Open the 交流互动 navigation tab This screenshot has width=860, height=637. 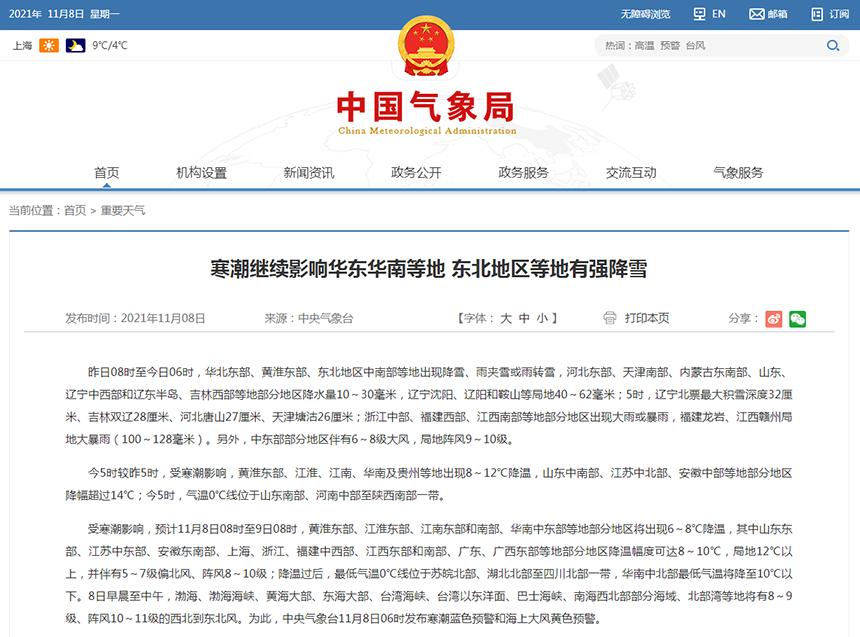(631, 173)
